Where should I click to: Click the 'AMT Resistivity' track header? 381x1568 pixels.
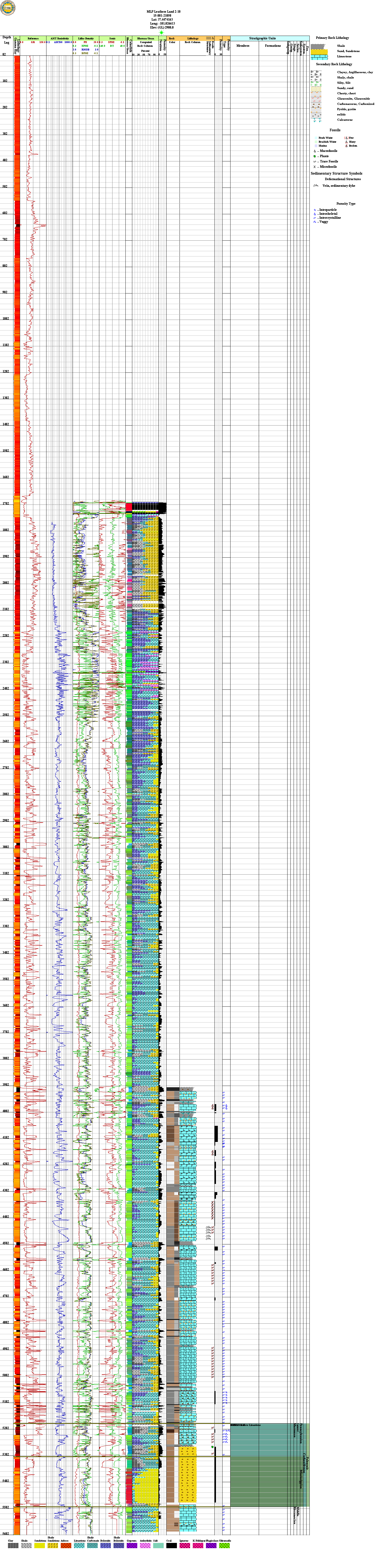[x=60, y=38]
